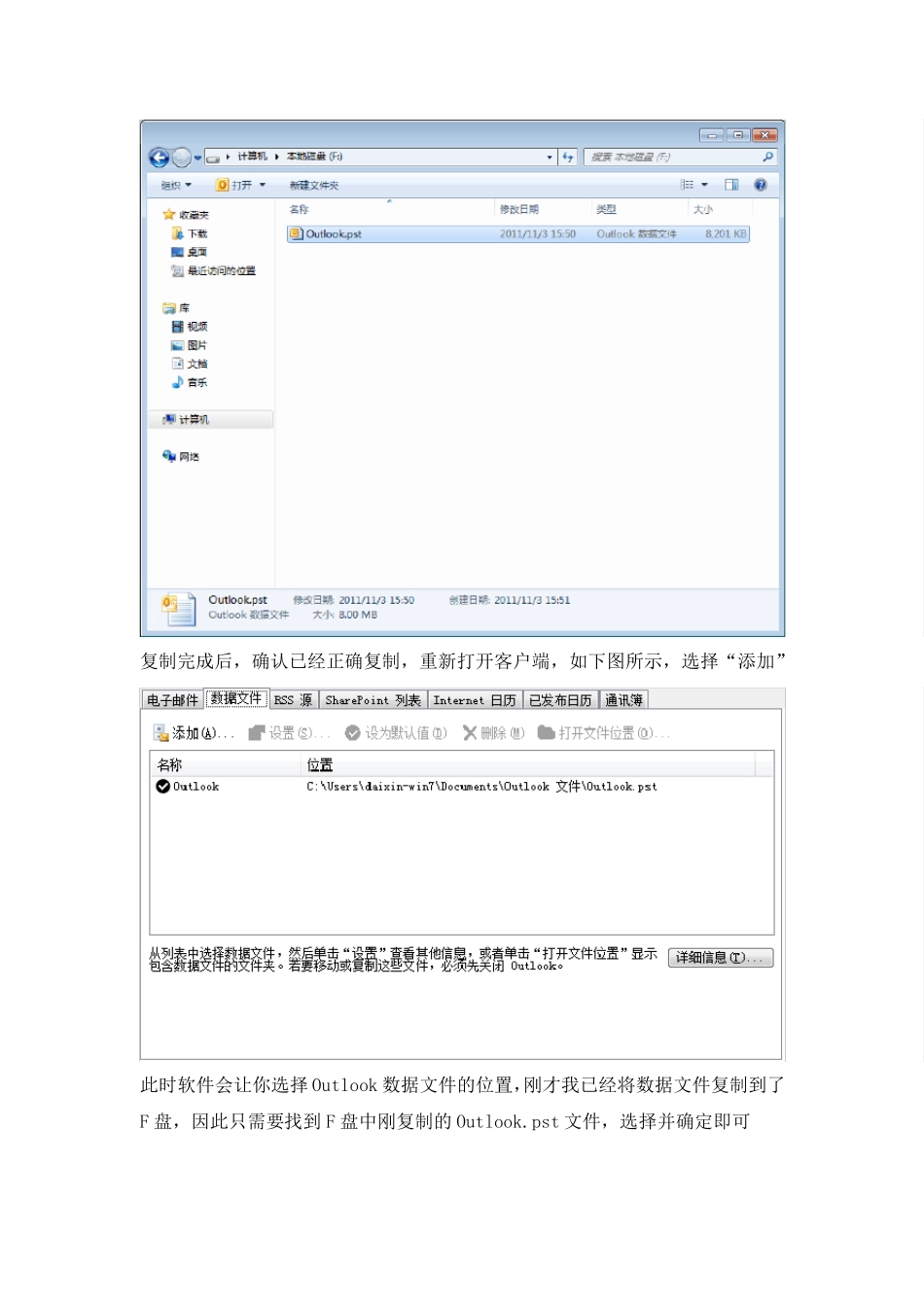Click the change view icon

(688, 185)
